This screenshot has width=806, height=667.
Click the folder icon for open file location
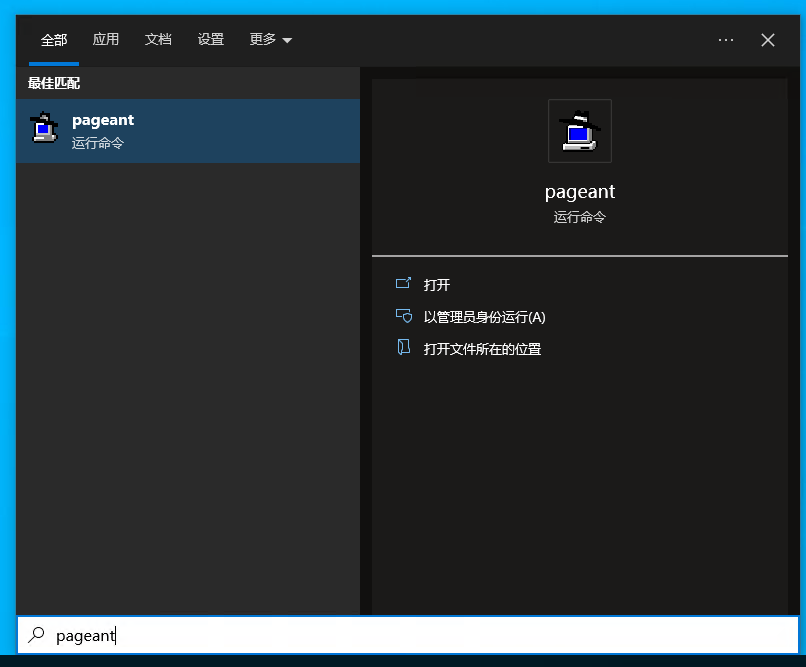tap(404, 348)
